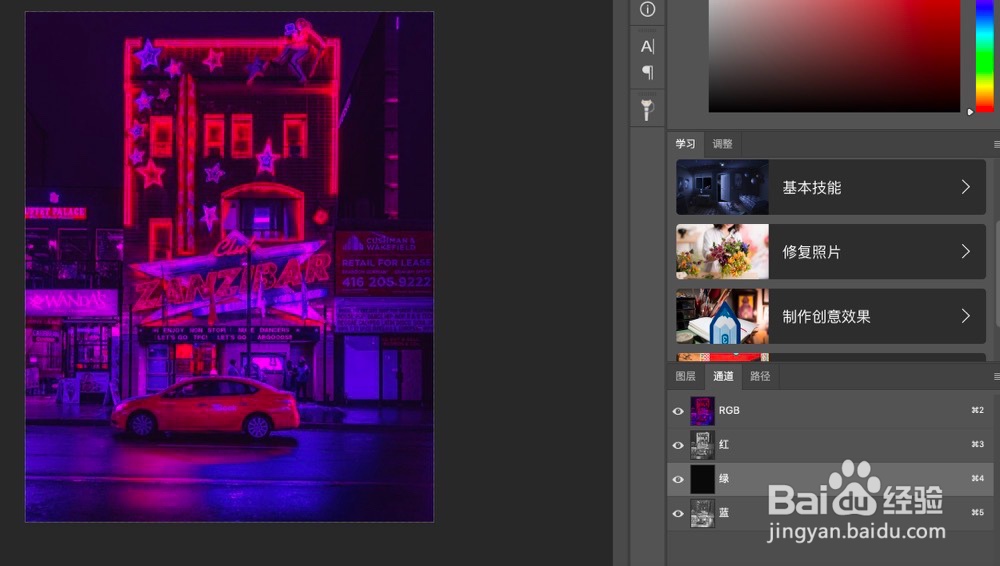Viewport: 1000px width, 566px height.
Task: Click the RGB channel thumbnail
Action: pyautogui.click(x=702, y=411)
